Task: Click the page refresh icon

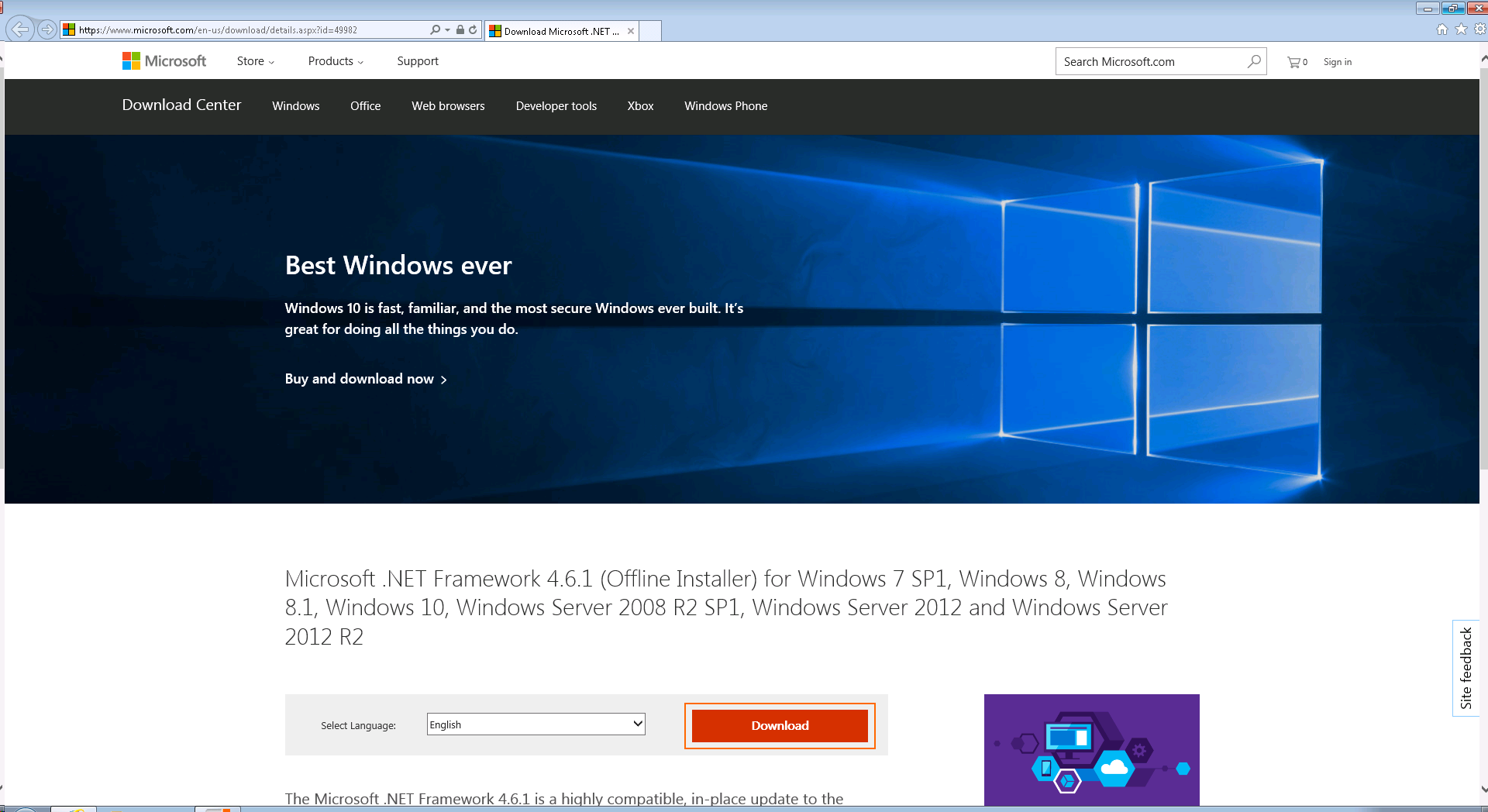Action: 473,29
